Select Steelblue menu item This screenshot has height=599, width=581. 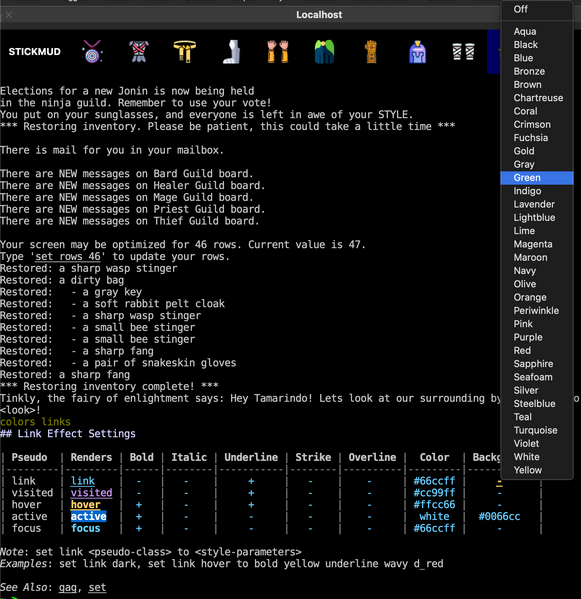tap(537, 404)
